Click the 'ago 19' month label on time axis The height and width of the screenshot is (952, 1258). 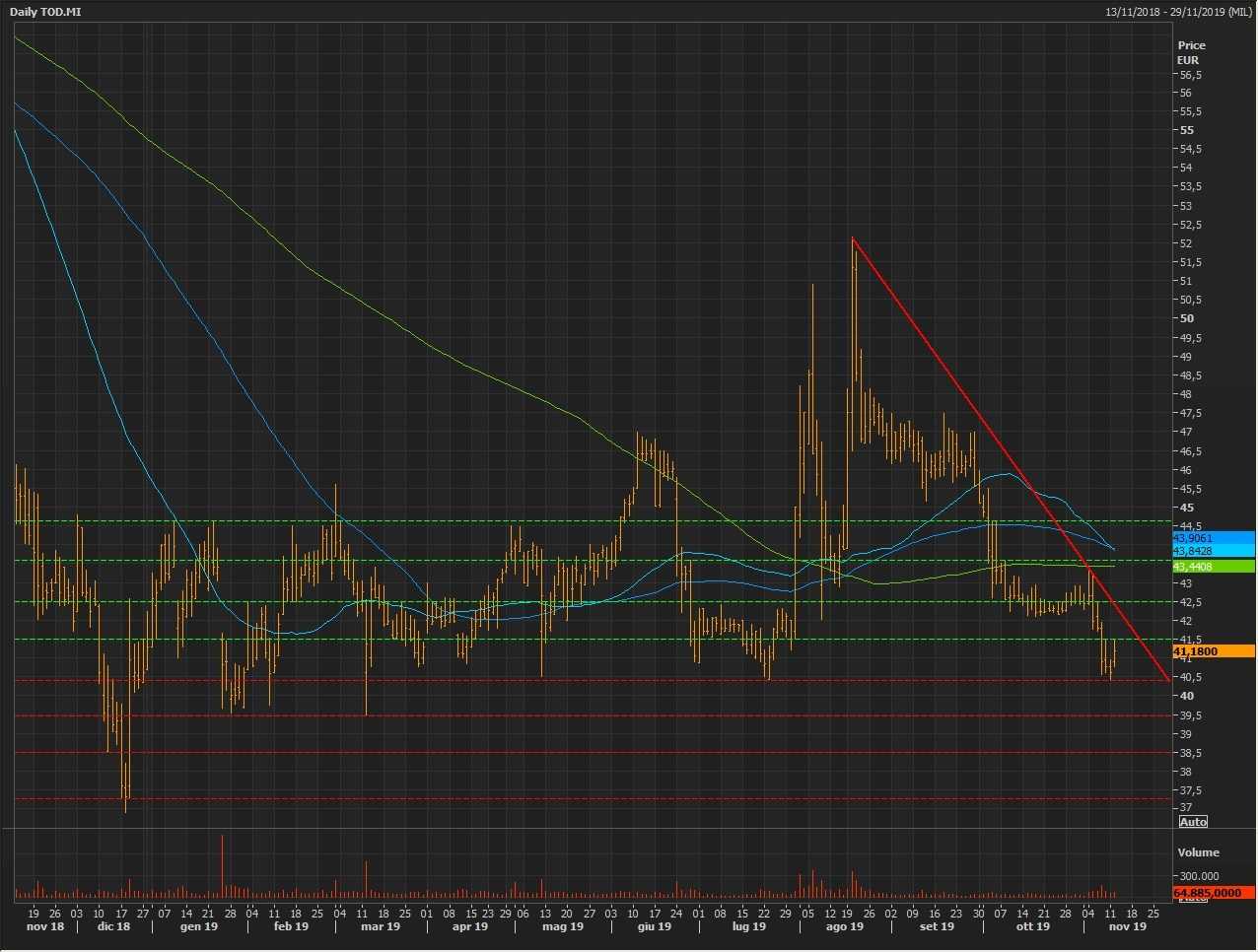[x=844, y=926]
